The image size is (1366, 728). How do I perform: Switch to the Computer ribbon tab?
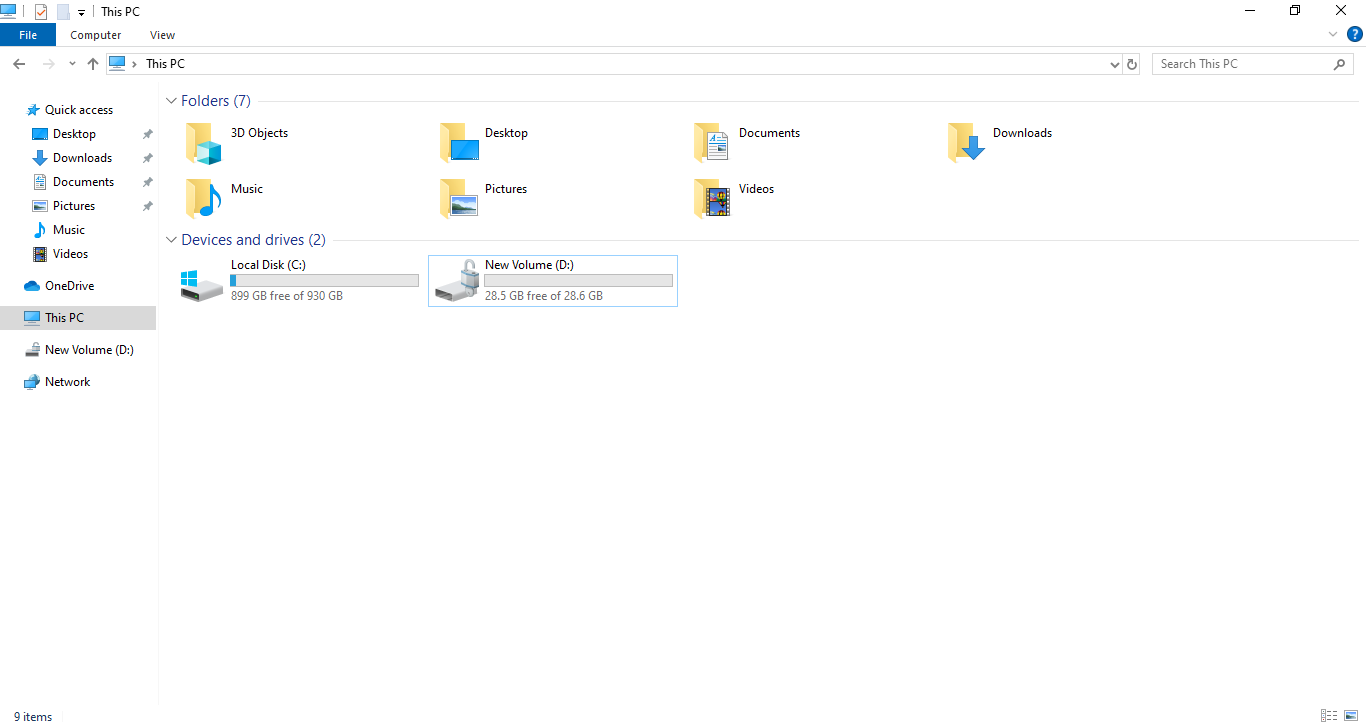click(x=96, y=35)
